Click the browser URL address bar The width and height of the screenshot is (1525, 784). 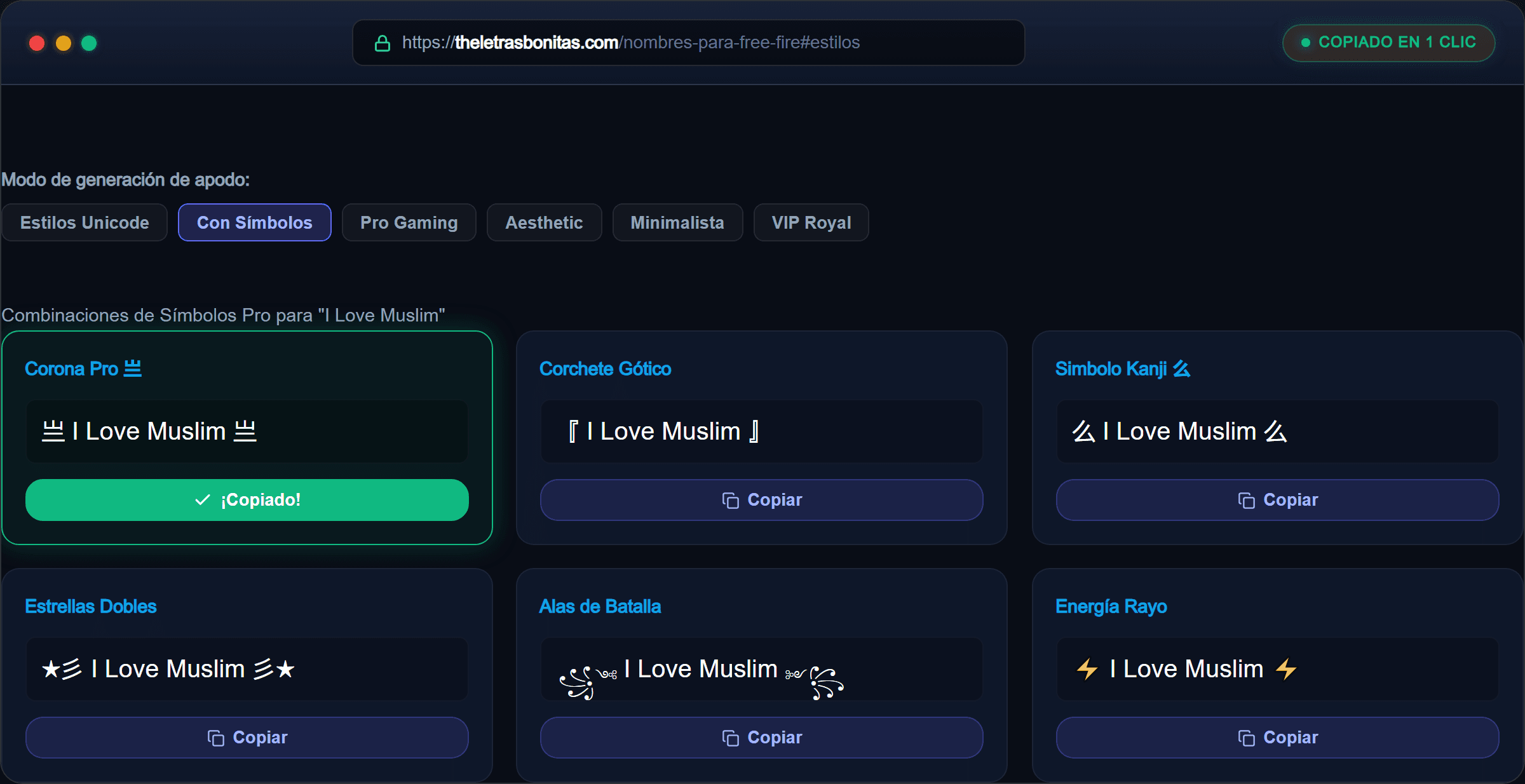689,43
